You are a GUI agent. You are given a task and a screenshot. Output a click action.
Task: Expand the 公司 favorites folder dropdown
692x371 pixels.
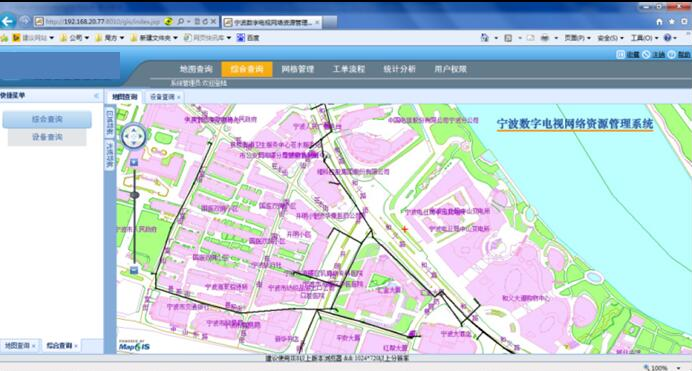(x=86, y=38)
